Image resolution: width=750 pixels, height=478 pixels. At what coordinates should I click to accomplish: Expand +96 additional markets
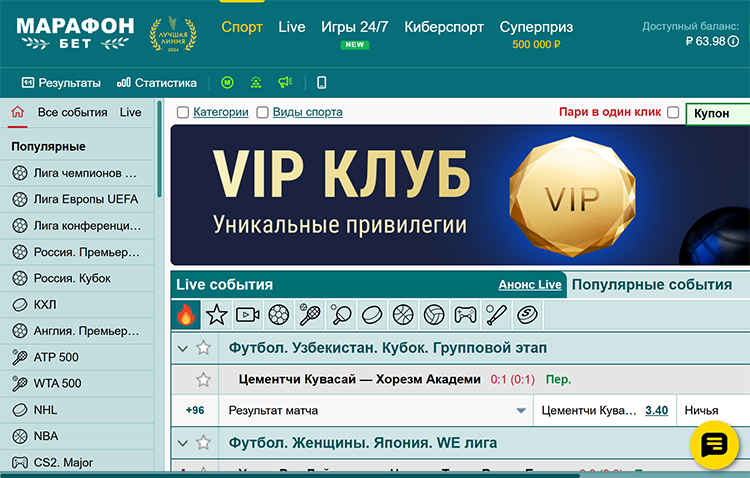(195, 411)
